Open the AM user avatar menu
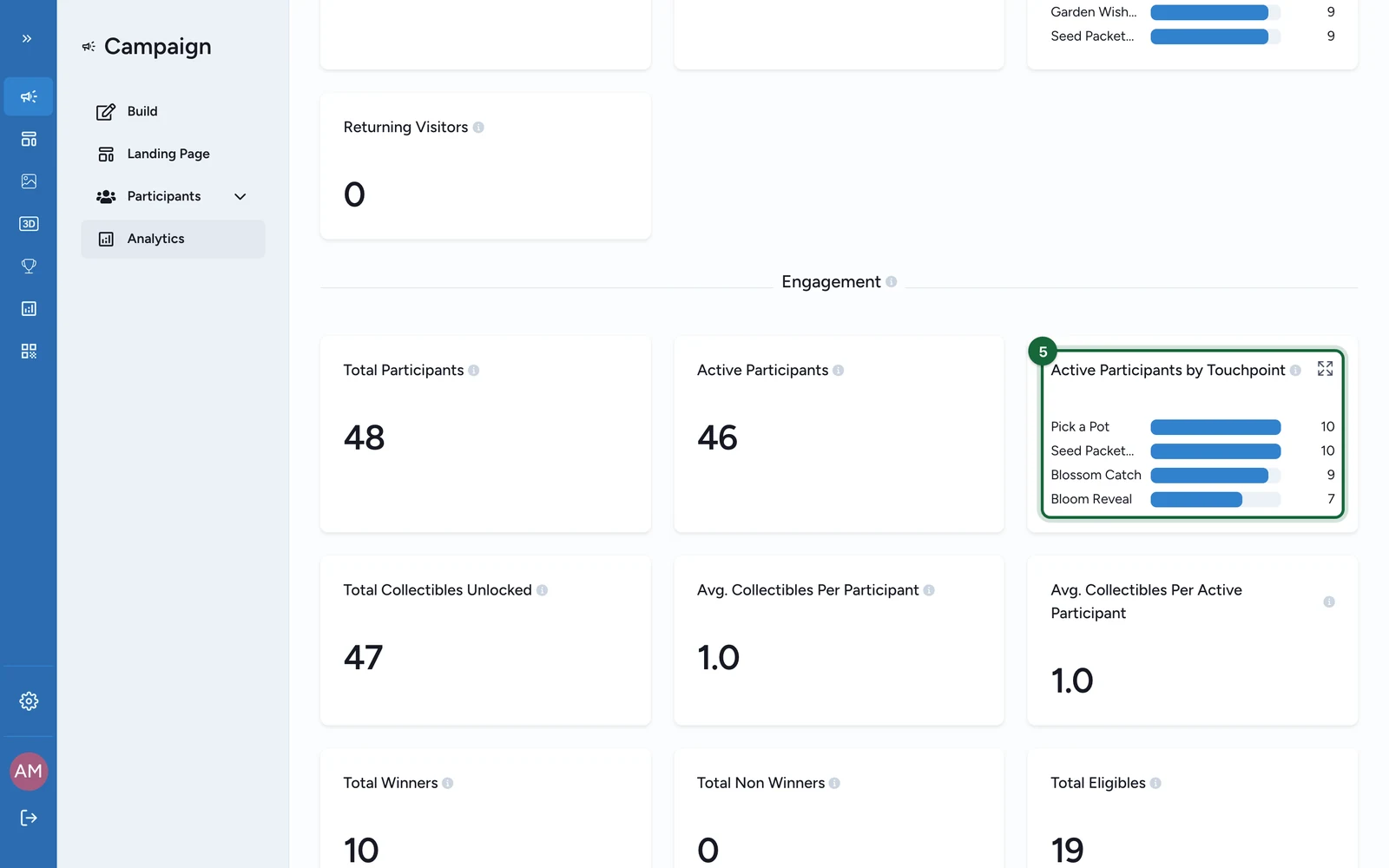 [29, 772]
